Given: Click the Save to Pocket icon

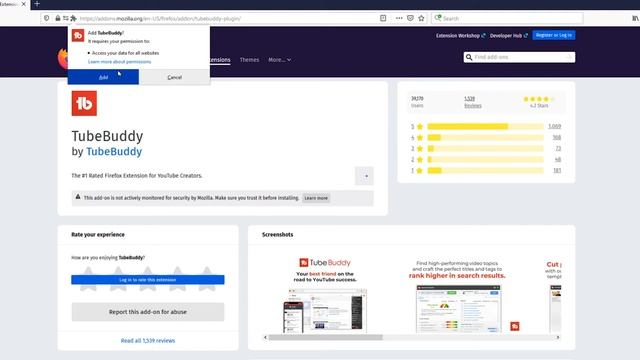Looking at the screenshot, I should [410, 18].
